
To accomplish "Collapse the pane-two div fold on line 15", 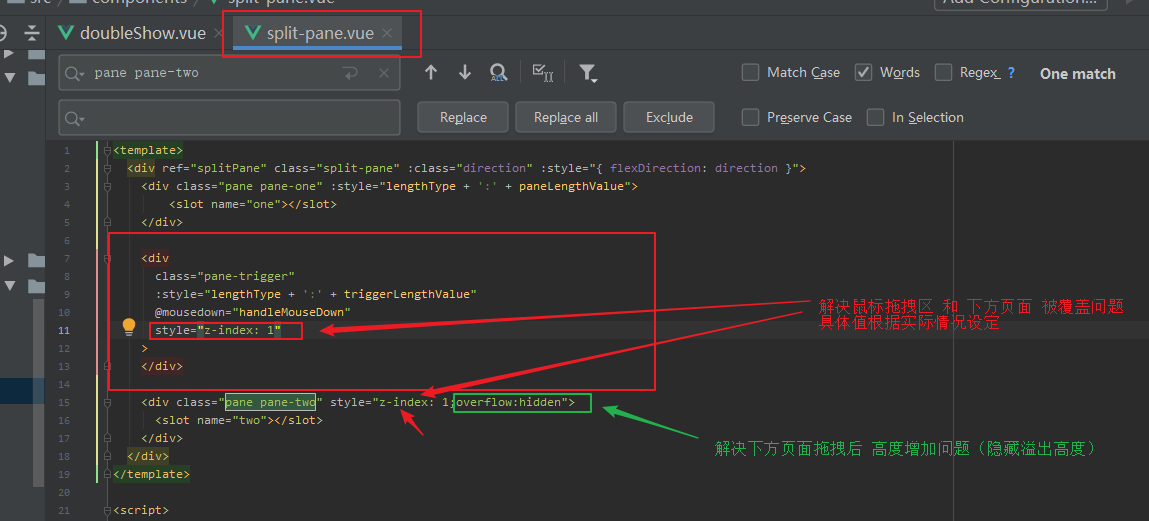I will click(x=107, y=402).
